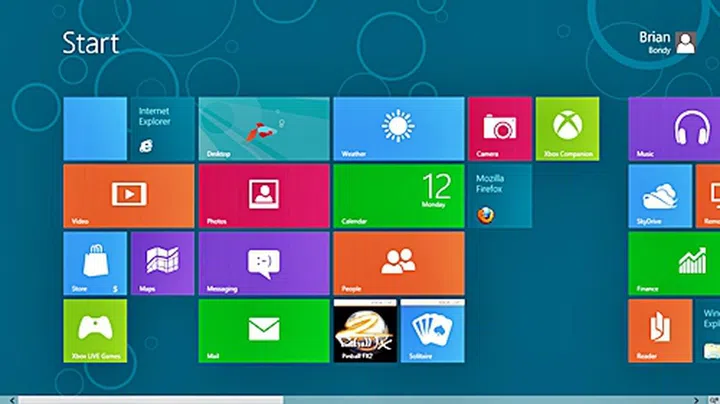720x404 pixels.
Task: Open the Photos app tile
Action: [x=264, y=195]
